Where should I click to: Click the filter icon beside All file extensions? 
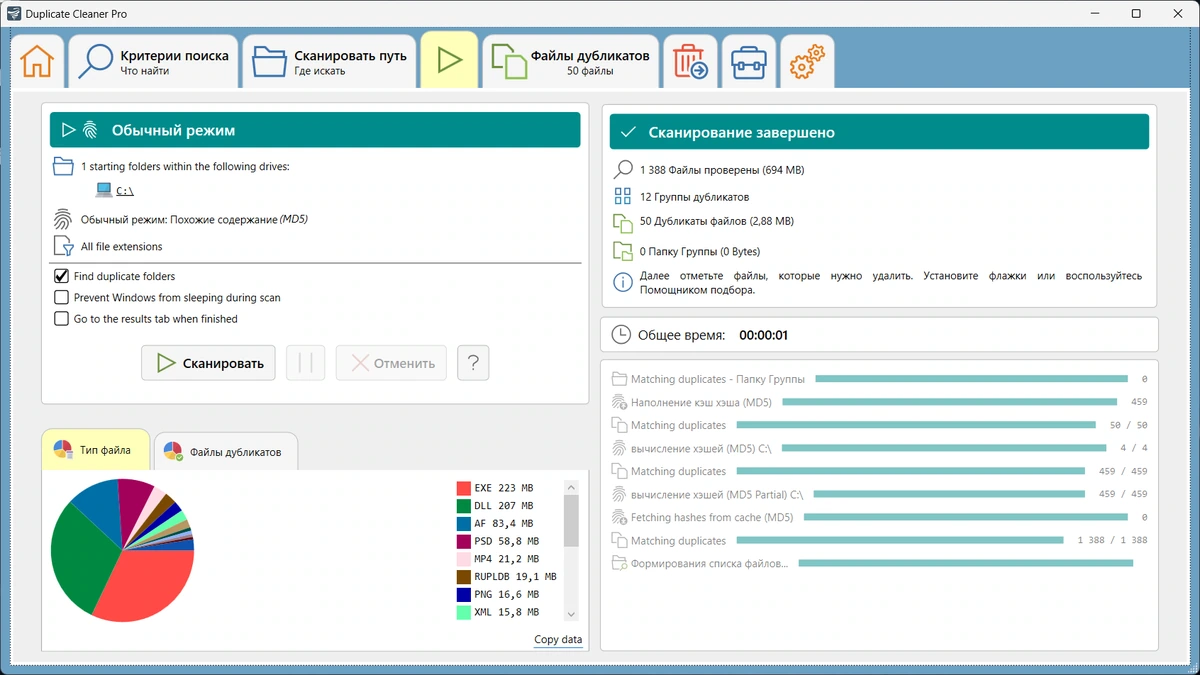[x=63, y=246]
